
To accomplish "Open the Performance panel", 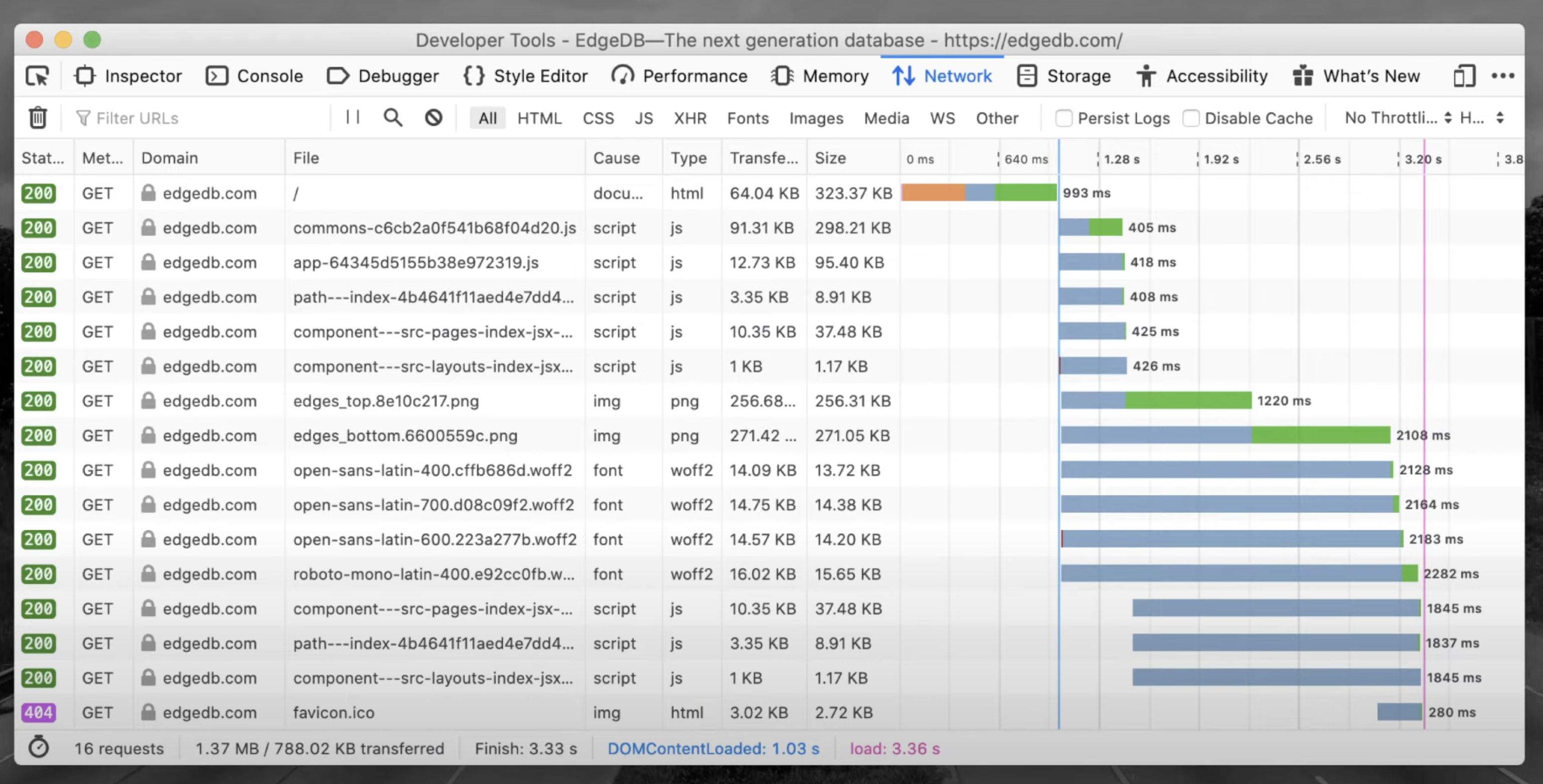I will pos(680,76).
